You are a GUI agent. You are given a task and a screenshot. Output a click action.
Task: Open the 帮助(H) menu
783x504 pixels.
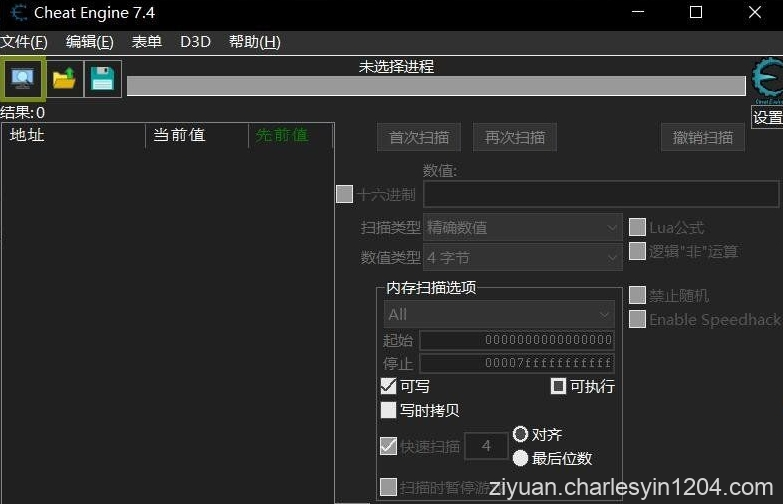point(255,42)
